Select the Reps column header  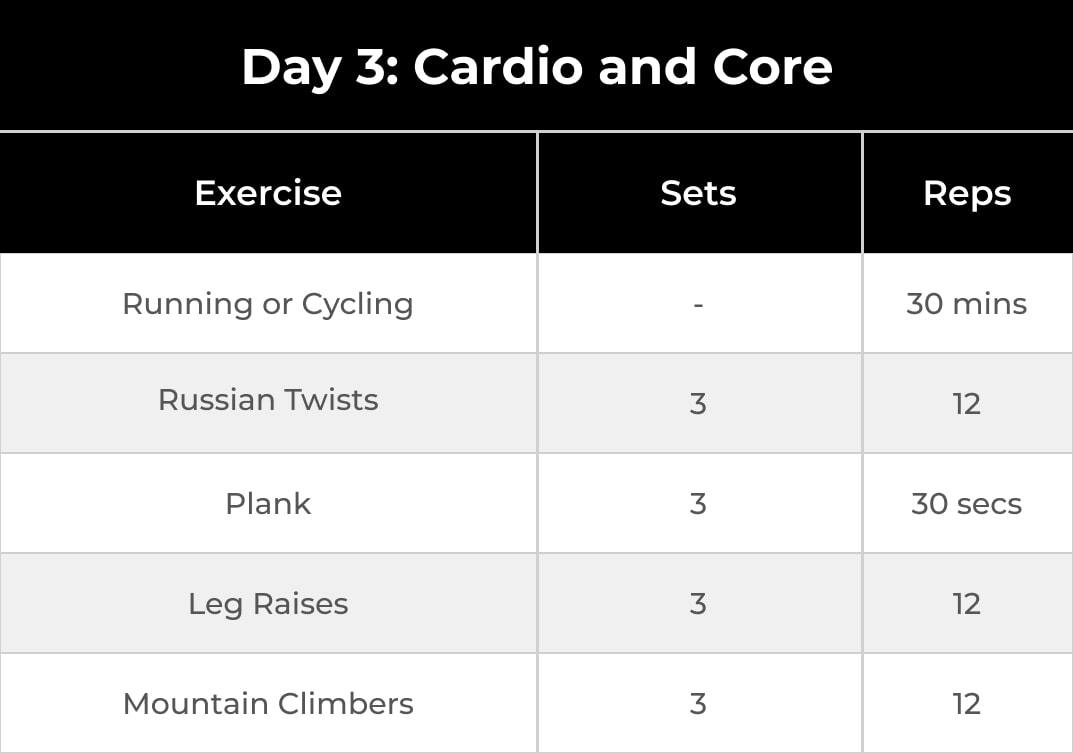coord(967,193)
